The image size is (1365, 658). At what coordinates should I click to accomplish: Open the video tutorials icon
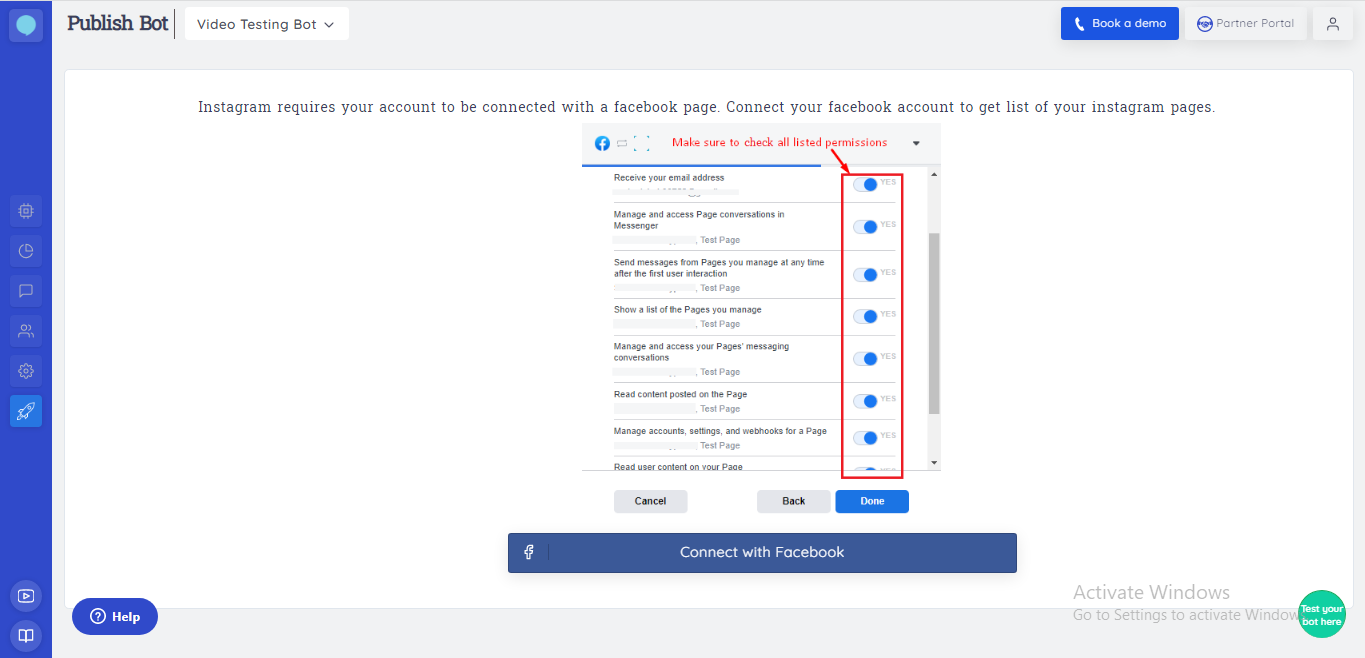tap(26, 596)
